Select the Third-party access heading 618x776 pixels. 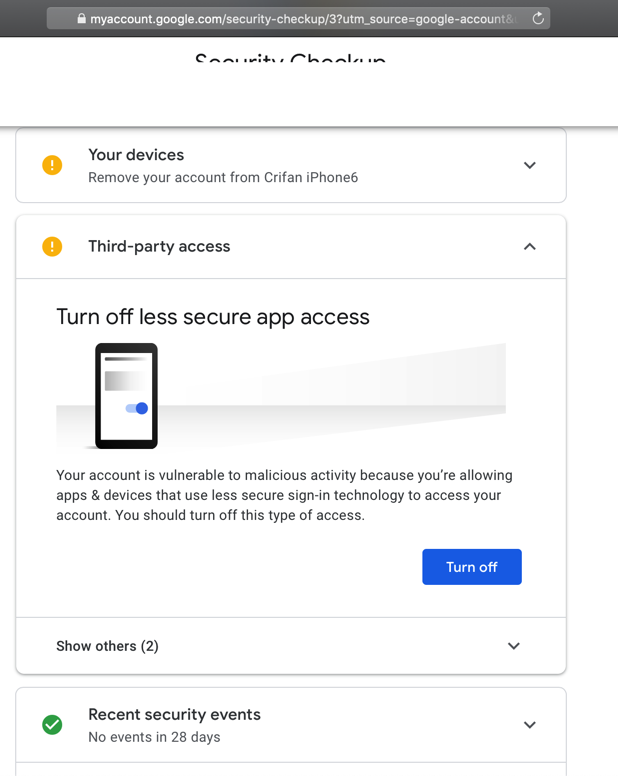159,246
